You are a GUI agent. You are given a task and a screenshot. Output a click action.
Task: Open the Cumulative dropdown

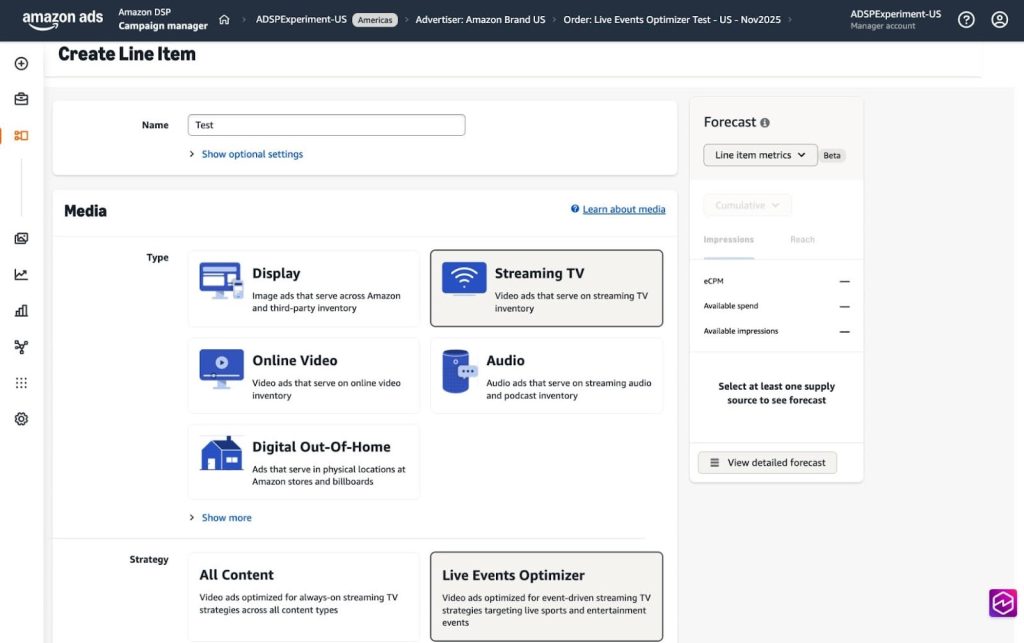pos(747,205)
